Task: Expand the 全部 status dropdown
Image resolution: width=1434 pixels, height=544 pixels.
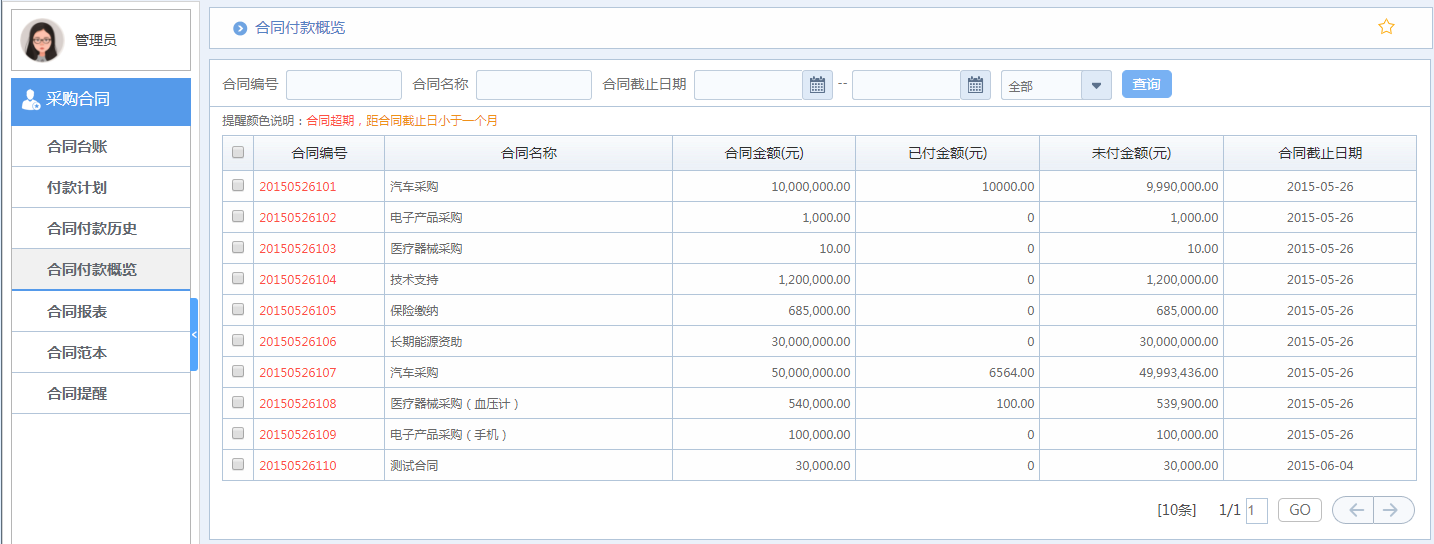Action: [1096, 86]
